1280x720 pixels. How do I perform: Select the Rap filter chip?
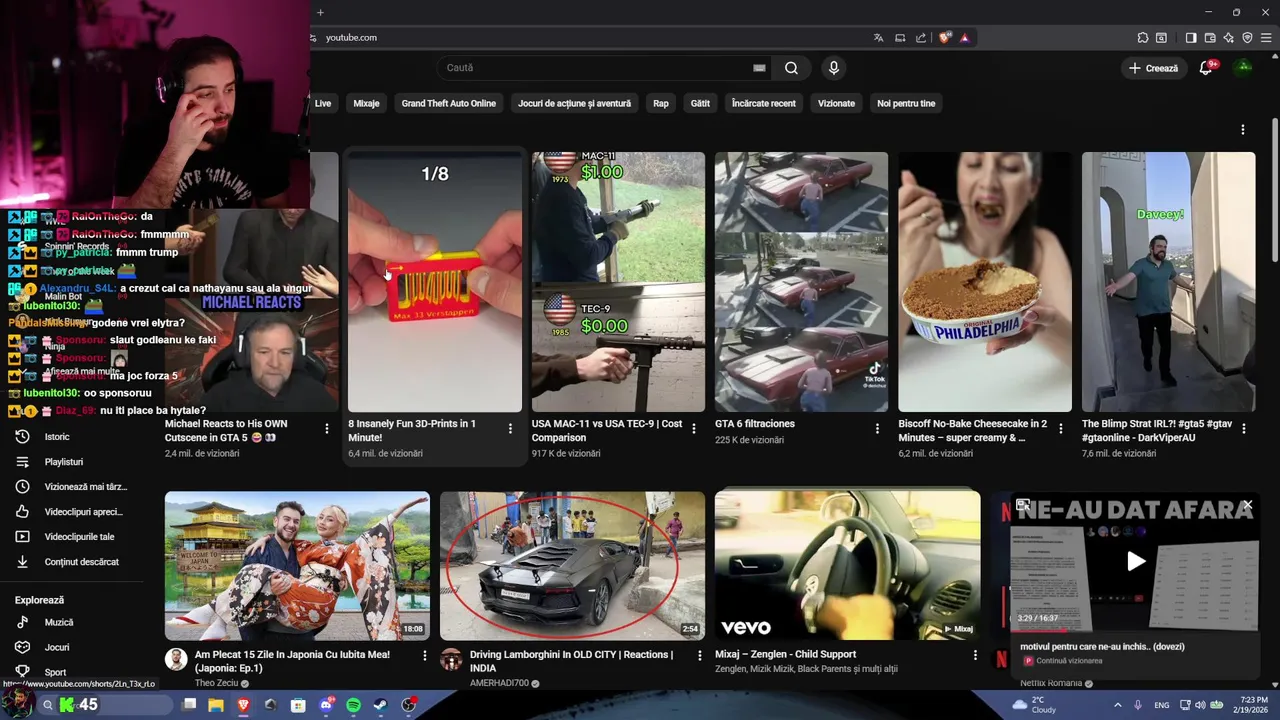click(x=661, y=103)
